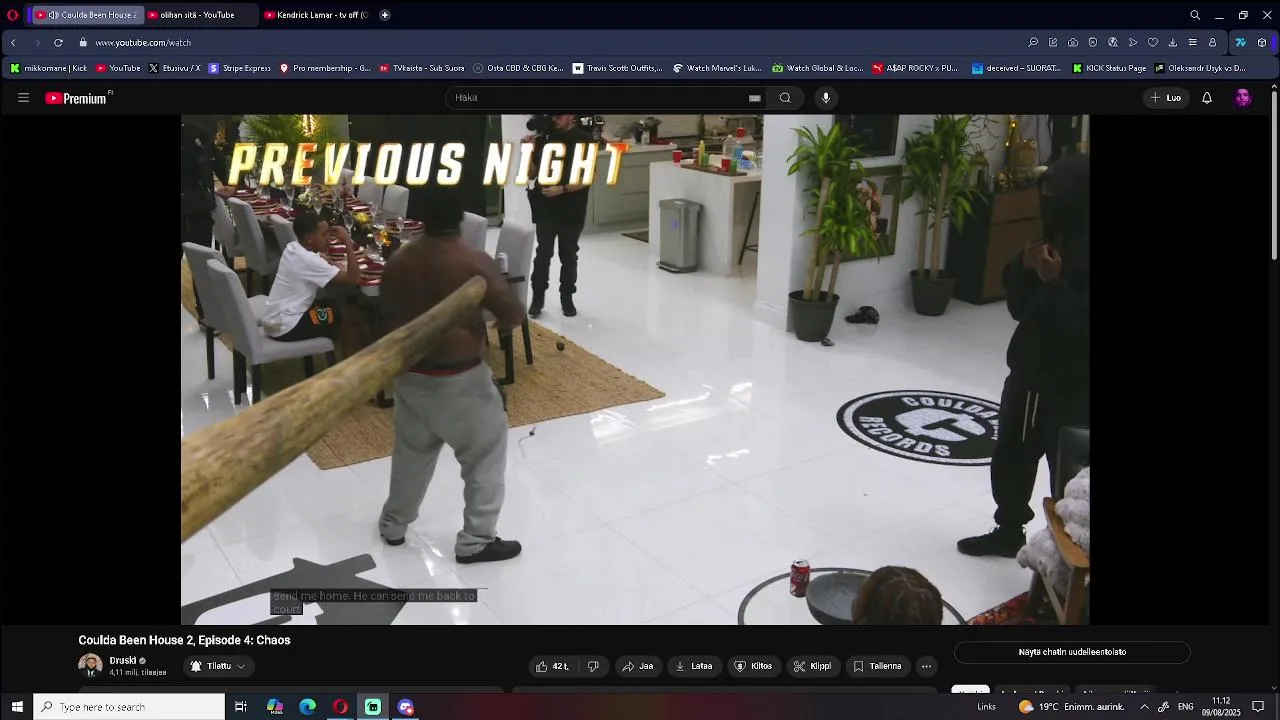Open the YouTube guide hamburger menu

23,98
